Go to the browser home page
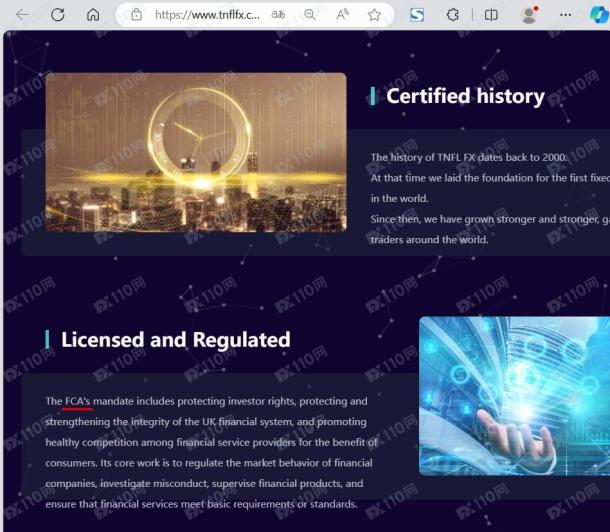 [x=93, y=15]
